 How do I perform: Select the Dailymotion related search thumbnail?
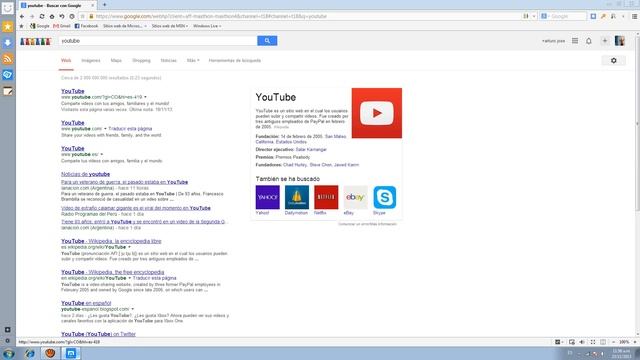[x=297, y=197]
